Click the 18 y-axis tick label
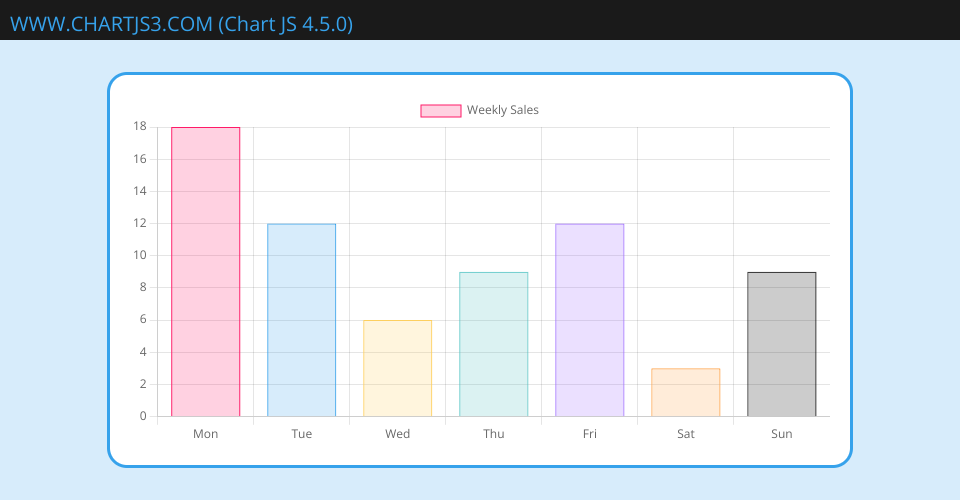This screenshot has height=500, width=960. click(x=139, y=127)
